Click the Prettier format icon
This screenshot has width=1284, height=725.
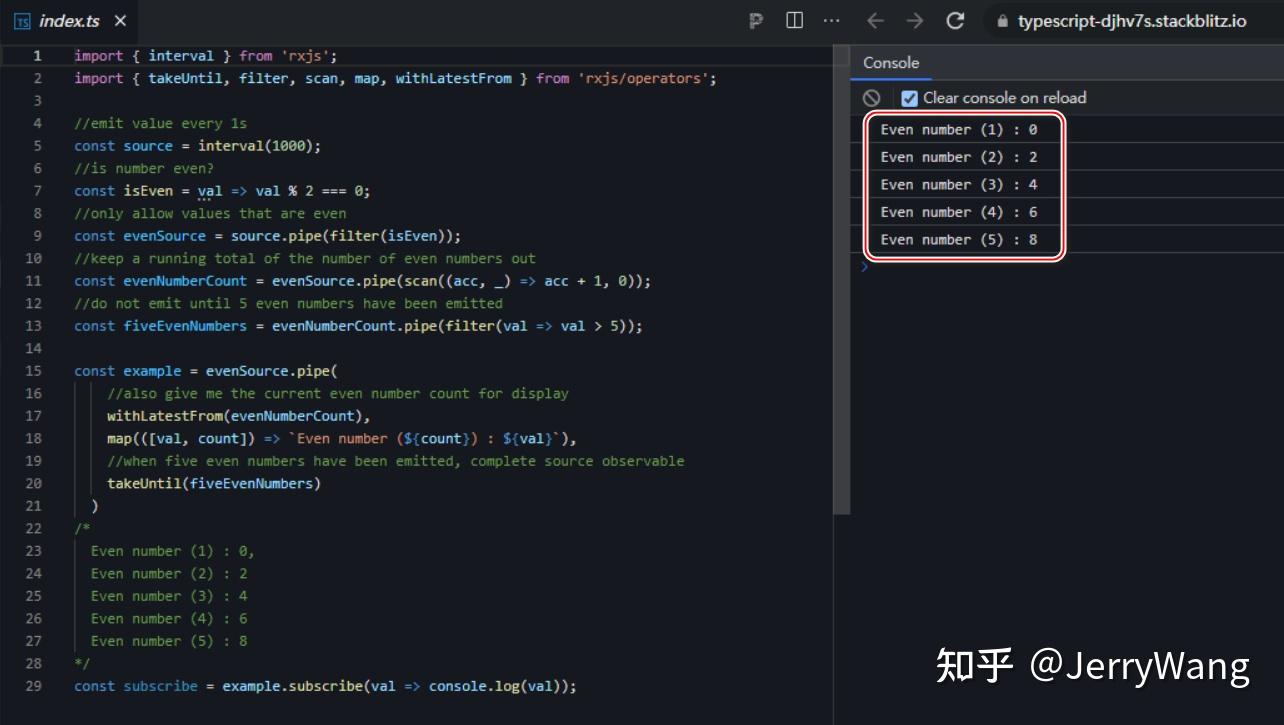[x=756, y=21]
